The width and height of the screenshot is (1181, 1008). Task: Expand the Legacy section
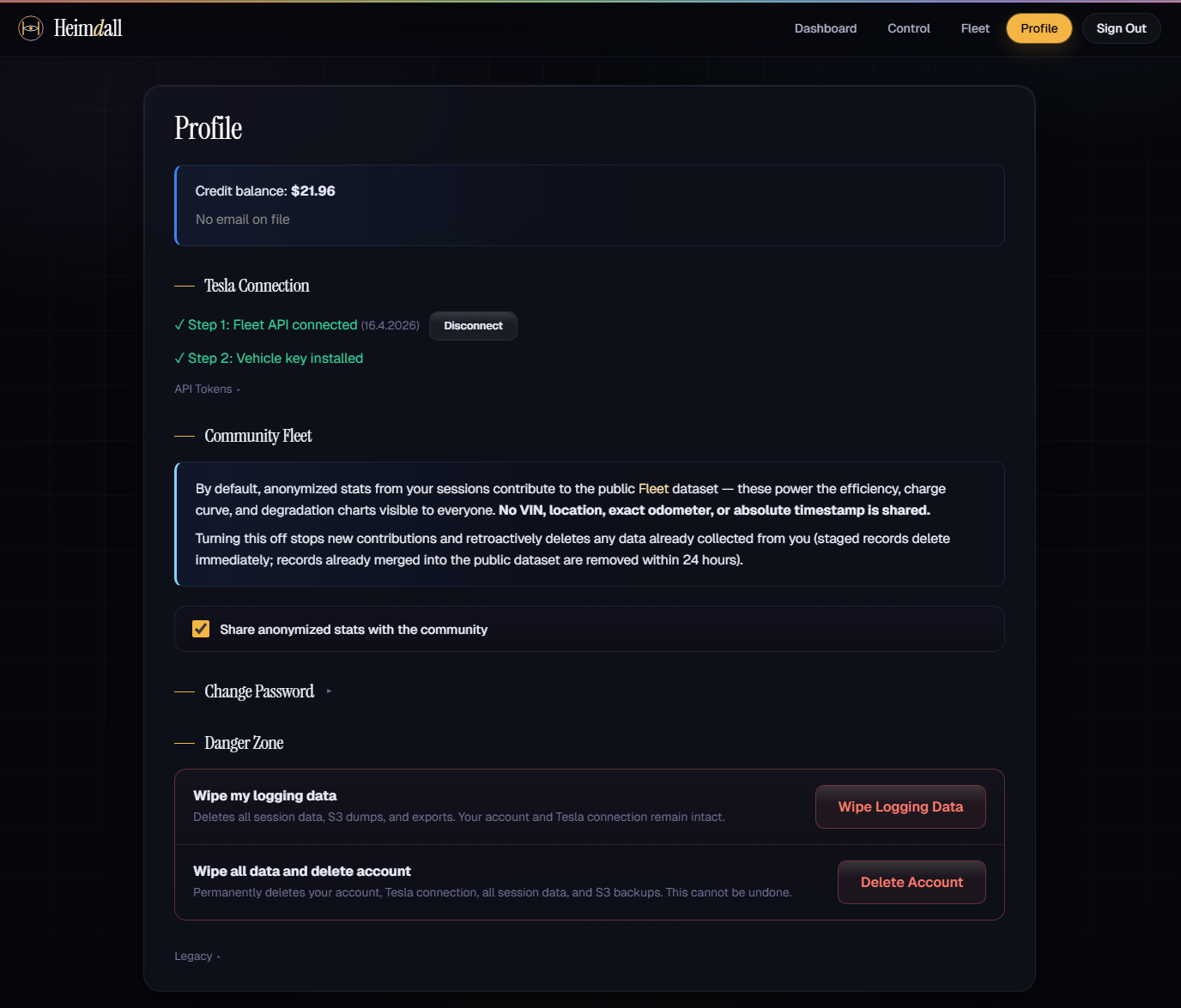coord(193,957)
